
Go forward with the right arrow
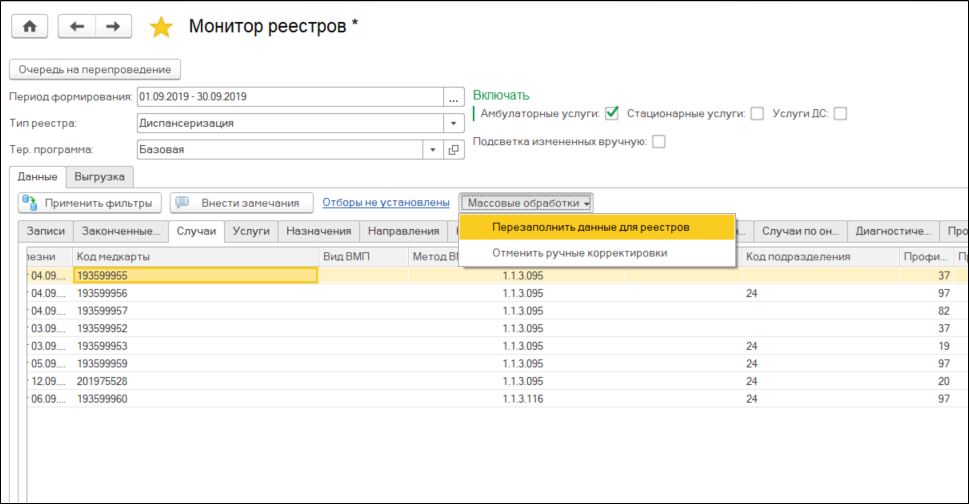click(x=113, y=27)
